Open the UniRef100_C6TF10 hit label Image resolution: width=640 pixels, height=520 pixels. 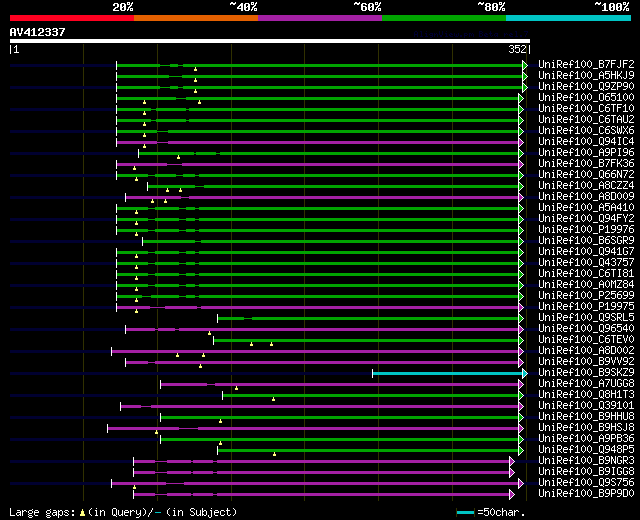[x=586, y=109]
